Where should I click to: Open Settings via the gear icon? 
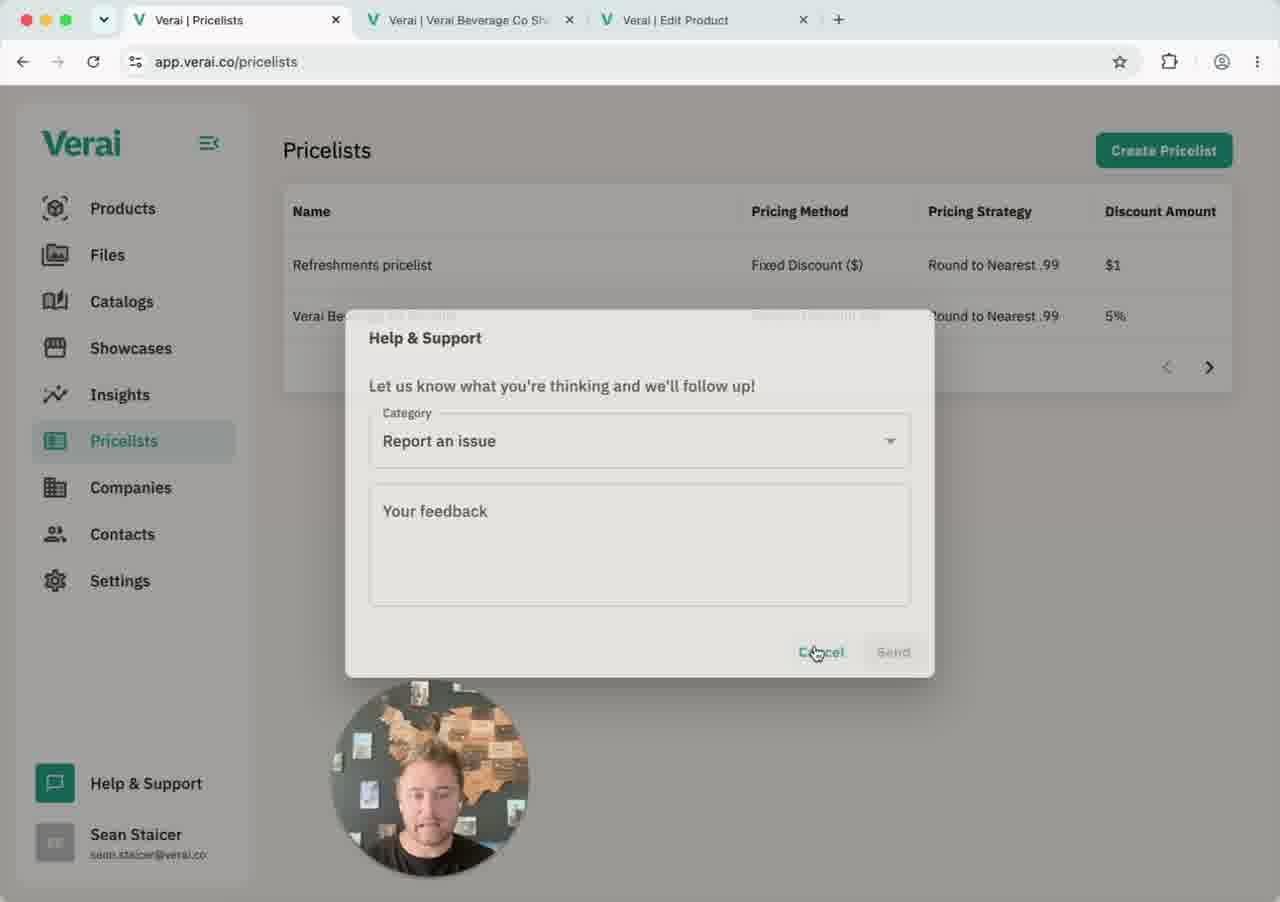click(55, 581)
